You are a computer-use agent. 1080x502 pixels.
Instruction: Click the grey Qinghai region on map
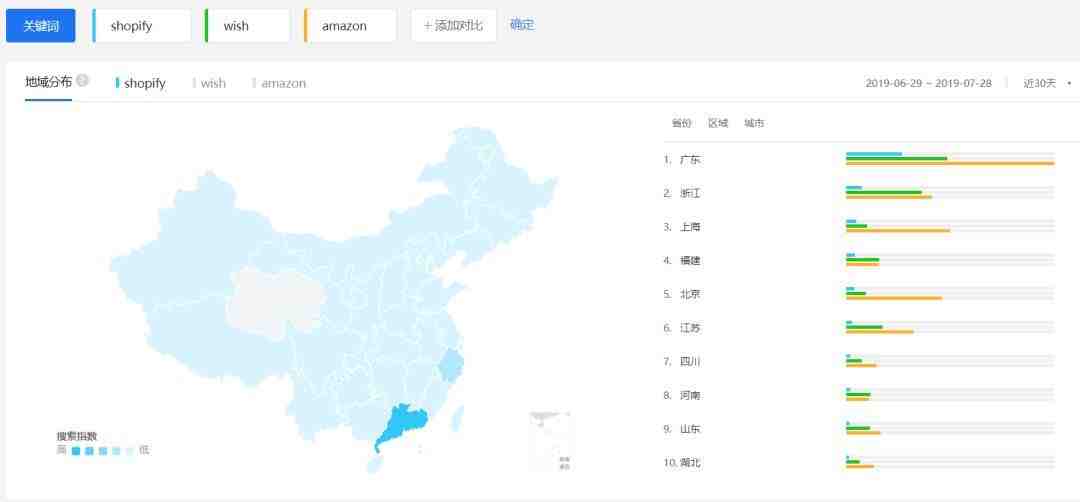[x=276, y=303]
